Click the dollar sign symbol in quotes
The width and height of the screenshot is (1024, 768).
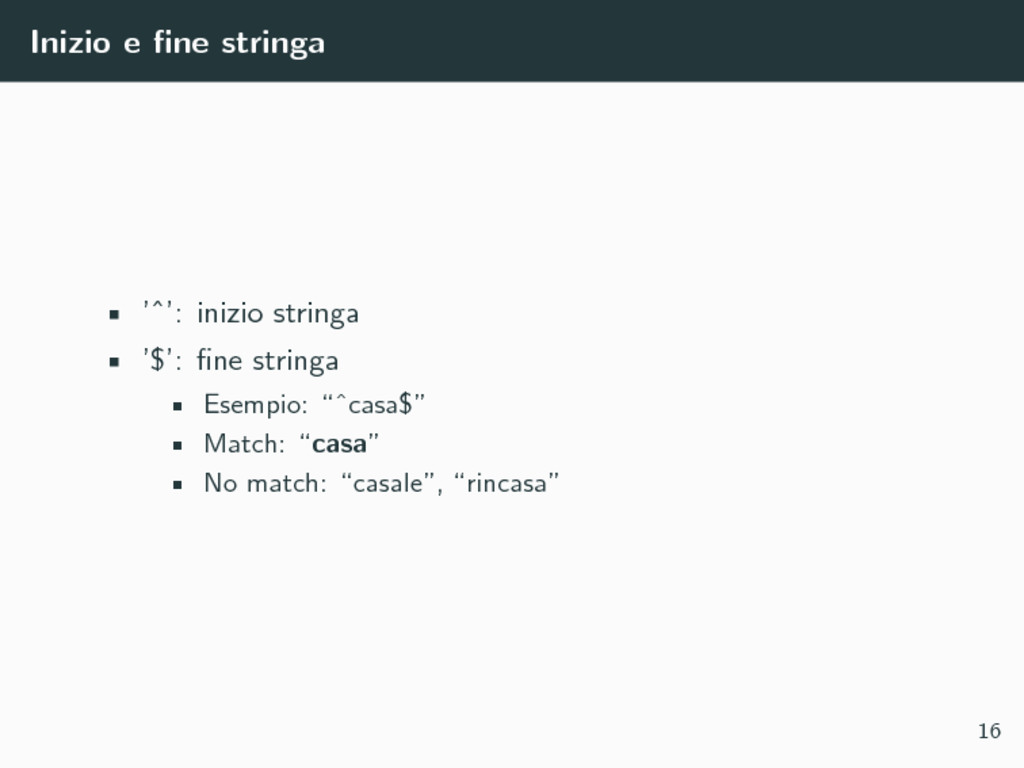[x=158, y=360]
